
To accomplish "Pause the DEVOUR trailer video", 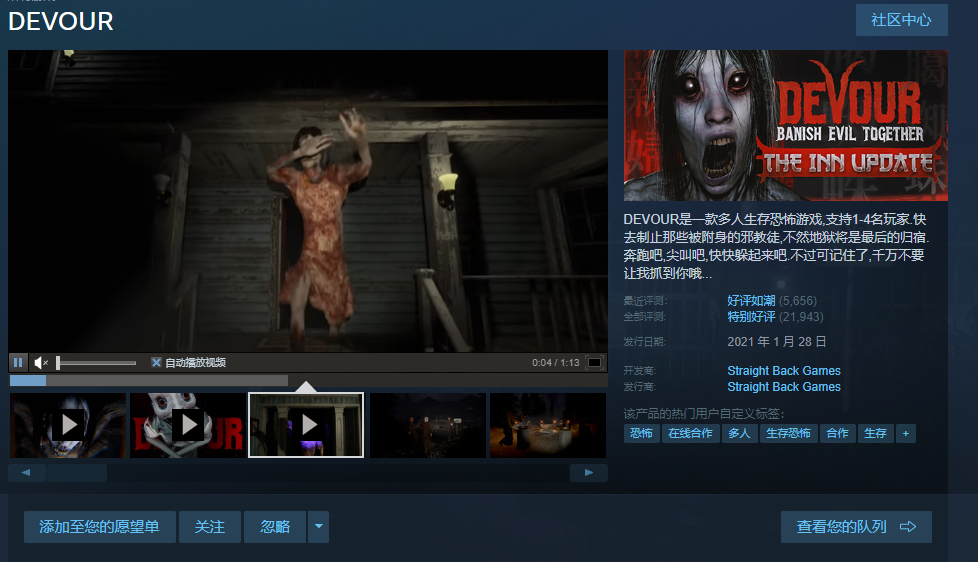I will click(x=18, y=362).
